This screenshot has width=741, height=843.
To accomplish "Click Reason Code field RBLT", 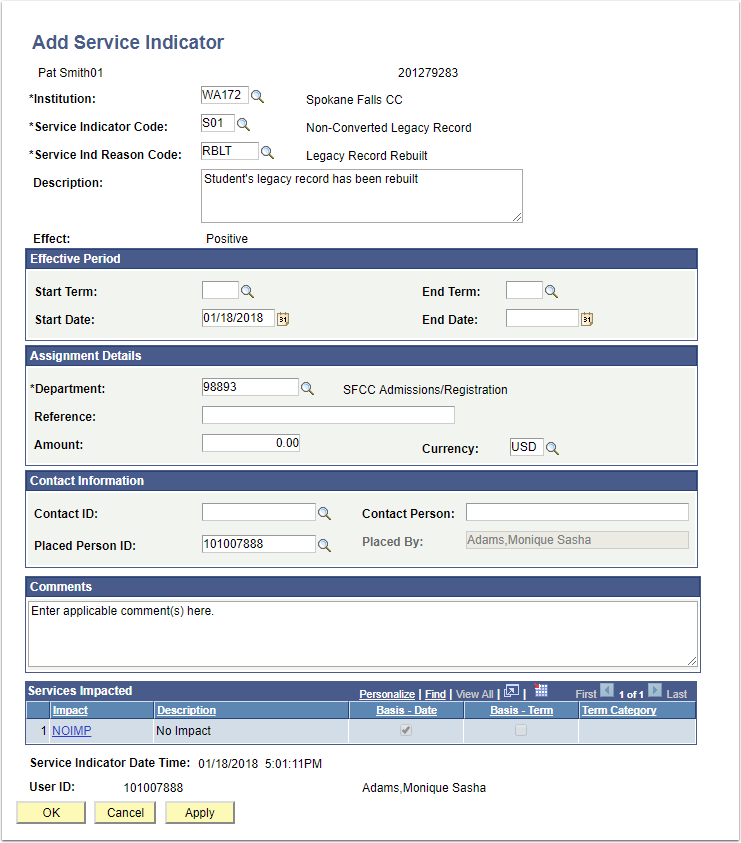I will pyautogui.click(x=230, y=151).
